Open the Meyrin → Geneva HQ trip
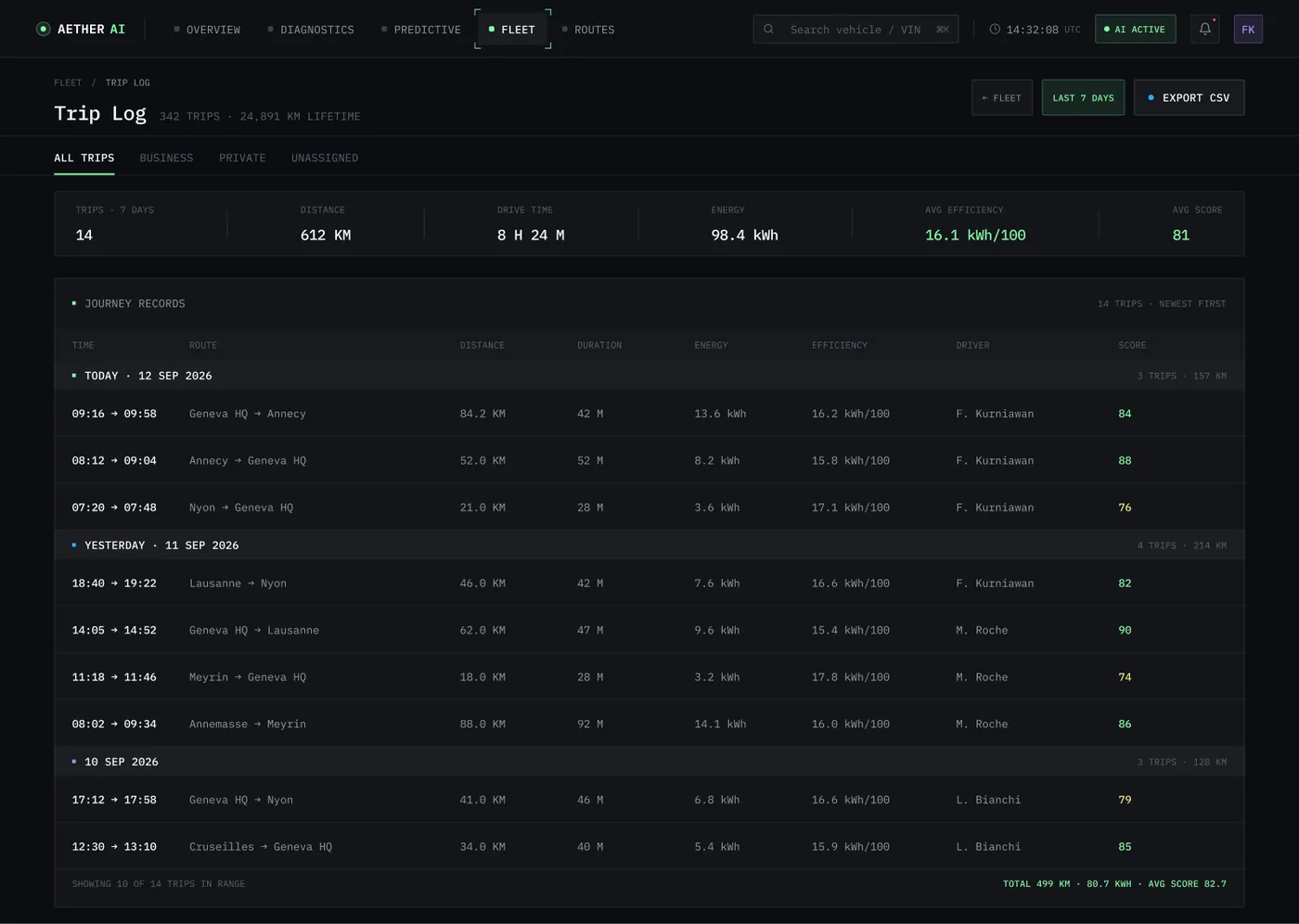This screenshot has width=1299, height=924. (649, 677)
